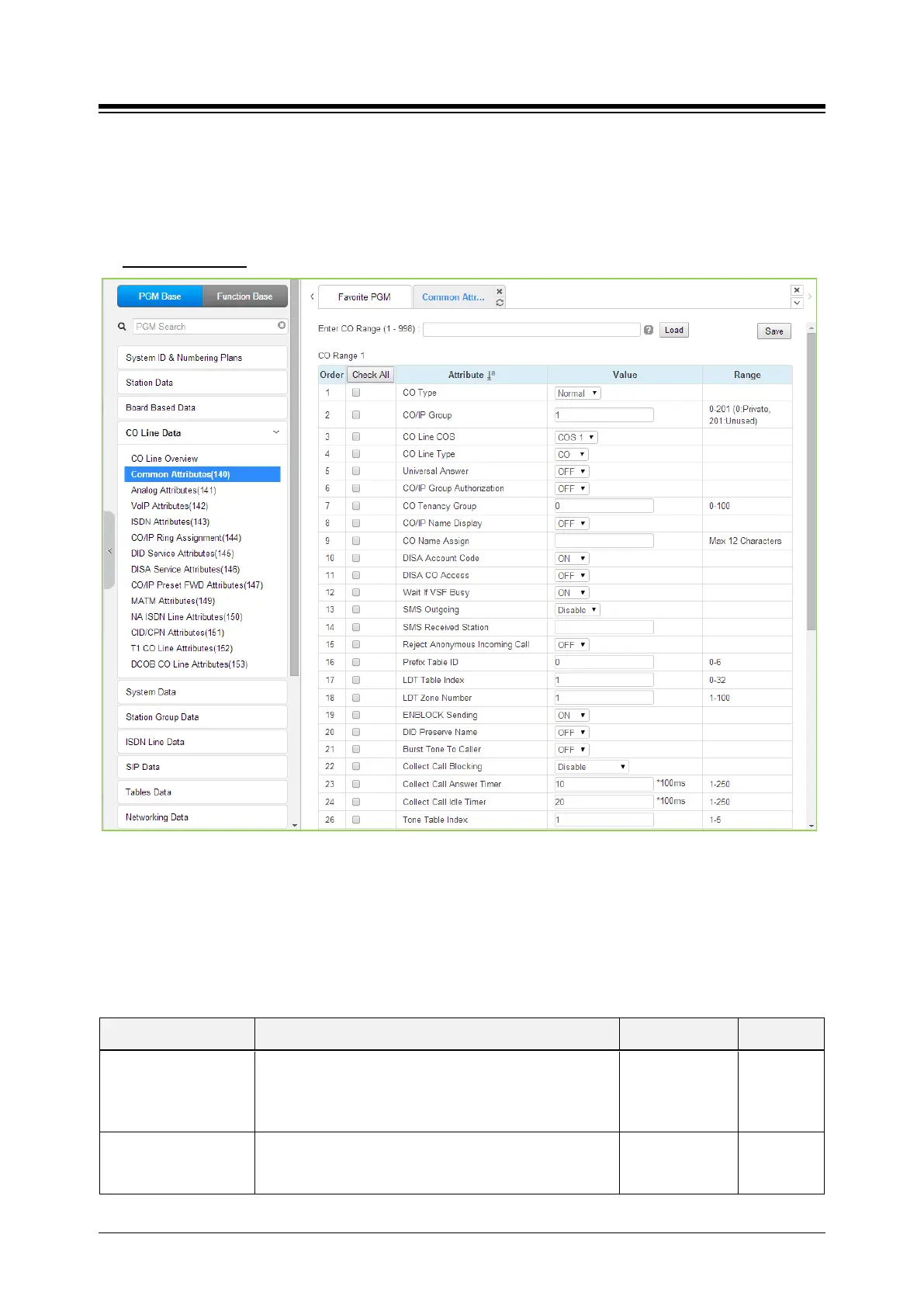Open CO Line Overview link
The image size is (924, 1307).
pyautogui.click(x=164, y=459)
